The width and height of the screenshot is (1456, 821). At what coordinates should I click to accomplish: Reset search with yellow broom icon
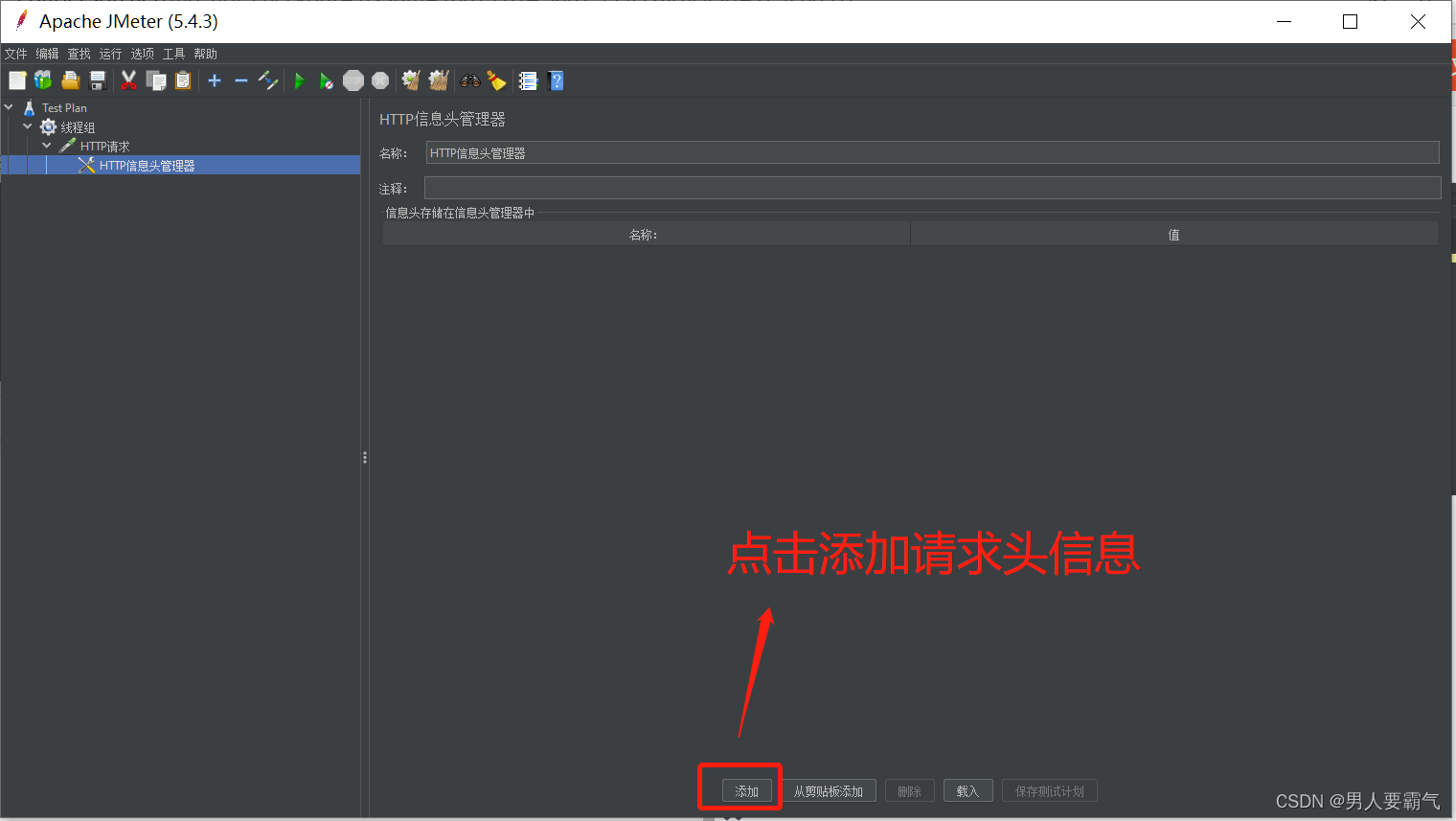[x=496, y=80]
